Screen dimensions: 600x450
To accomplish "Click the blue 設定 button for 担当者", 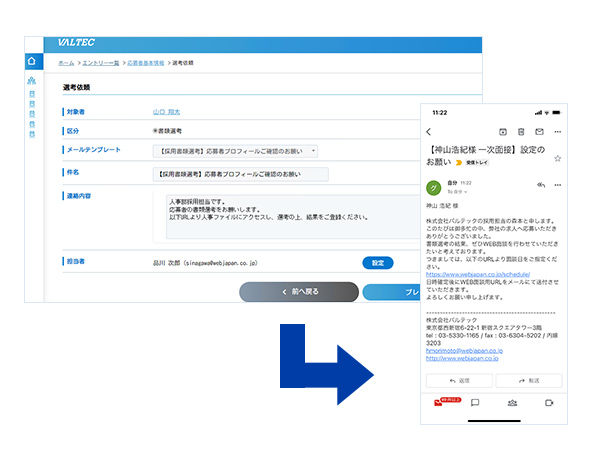I will click(x=378, y=263).
